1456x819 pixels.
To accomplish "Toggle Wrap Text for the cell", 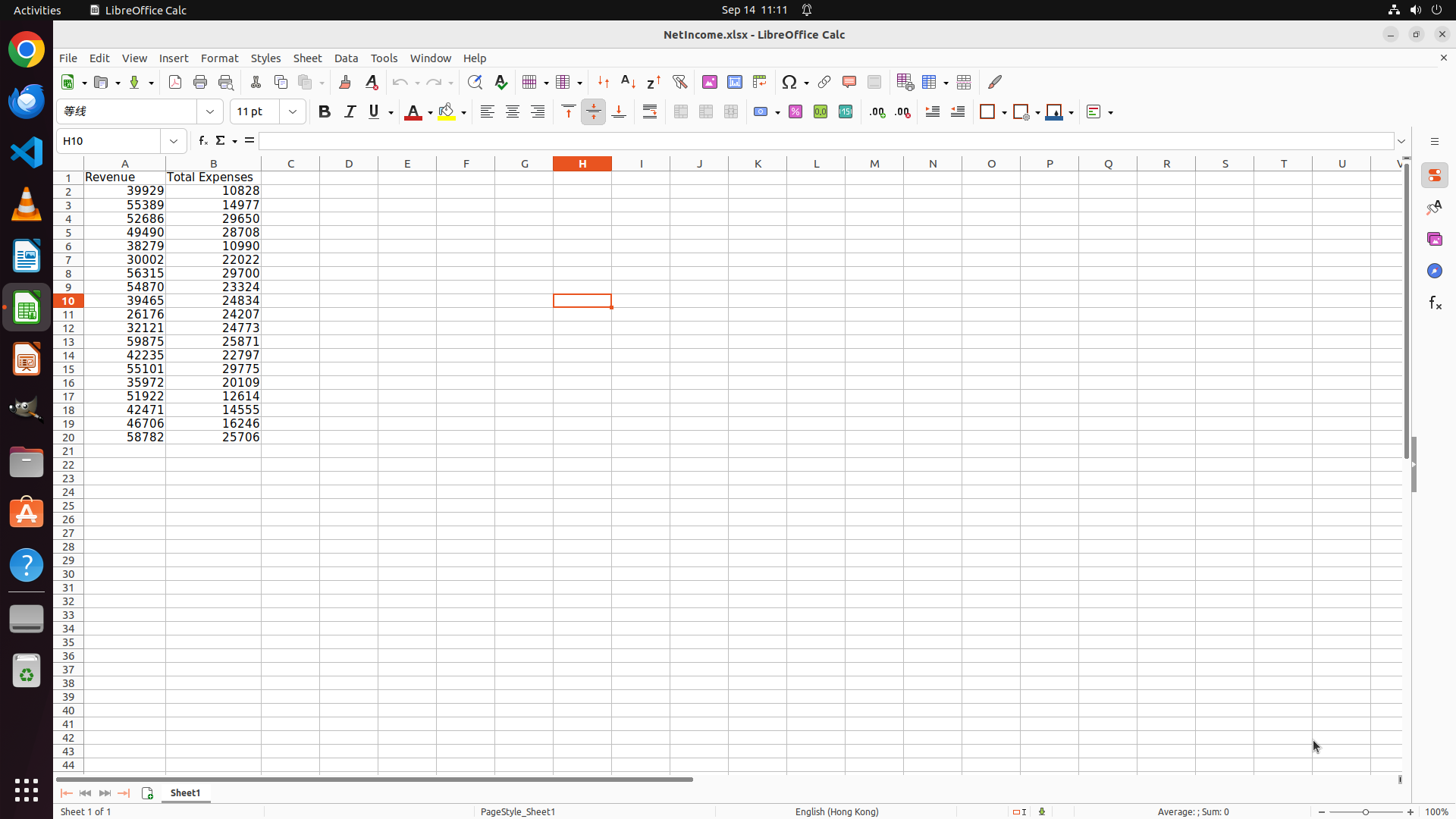I will pyautogui.click(x=650, y=112).
